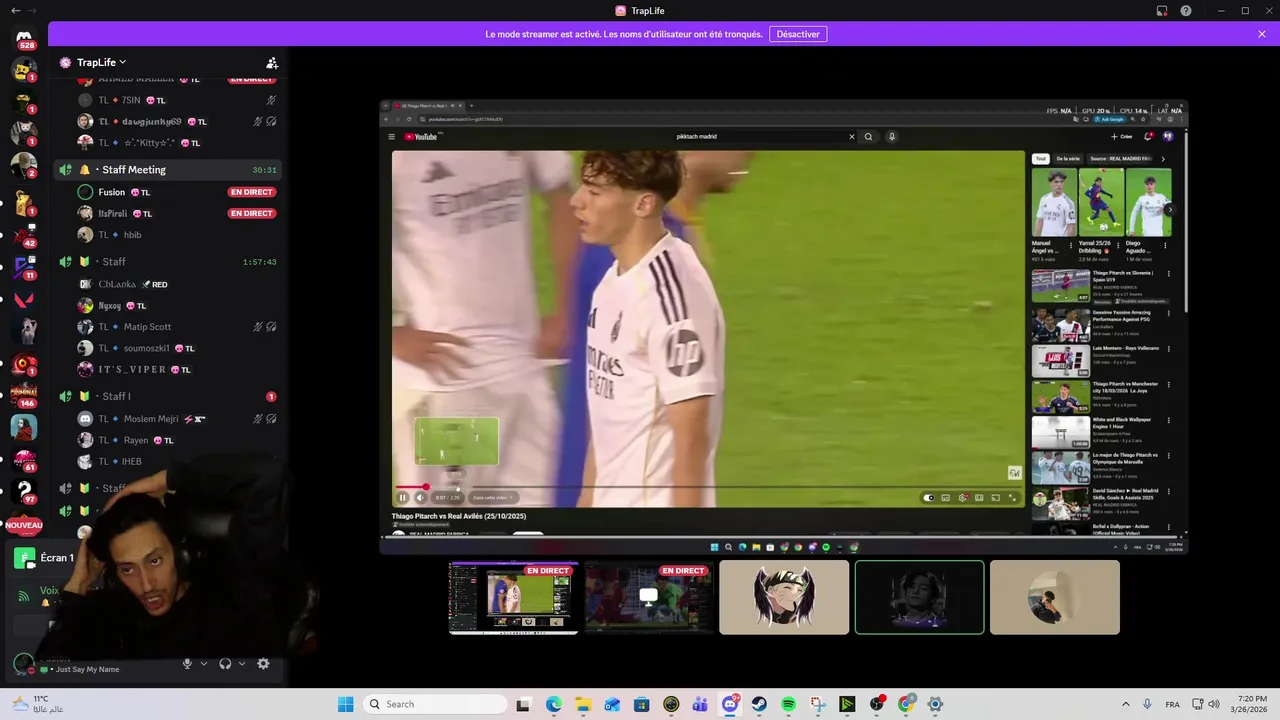Click YouTube search magnifier button
The height and width of the screenshot is (720, 1280).
[868, 137]
